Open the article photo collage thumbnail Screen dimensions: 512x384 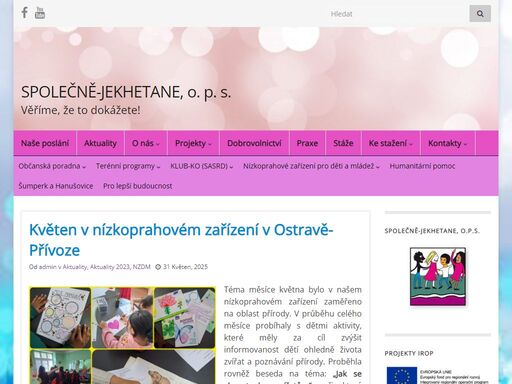click(122, 335)
